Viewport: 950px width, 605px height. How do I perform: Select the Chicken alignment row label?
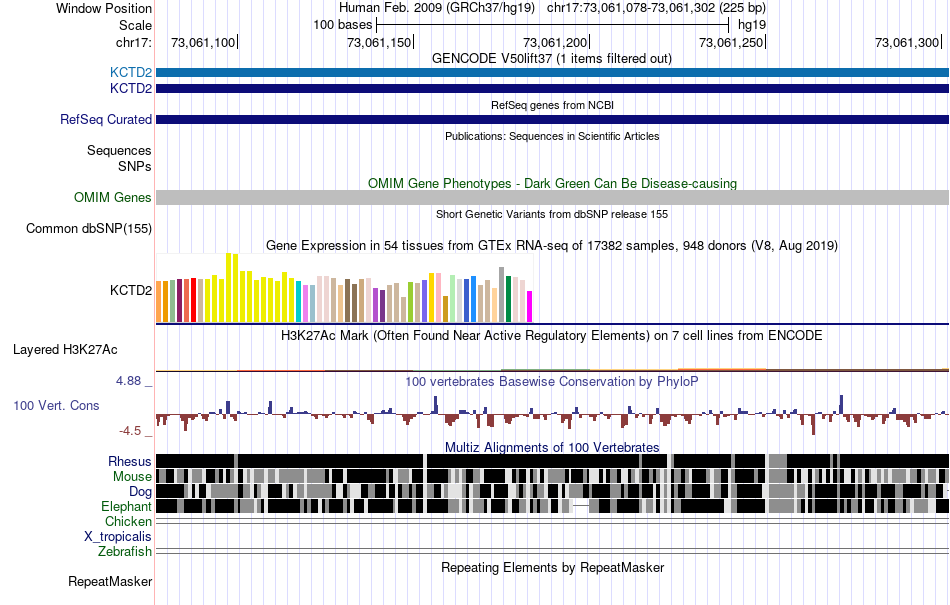point(128,521)
